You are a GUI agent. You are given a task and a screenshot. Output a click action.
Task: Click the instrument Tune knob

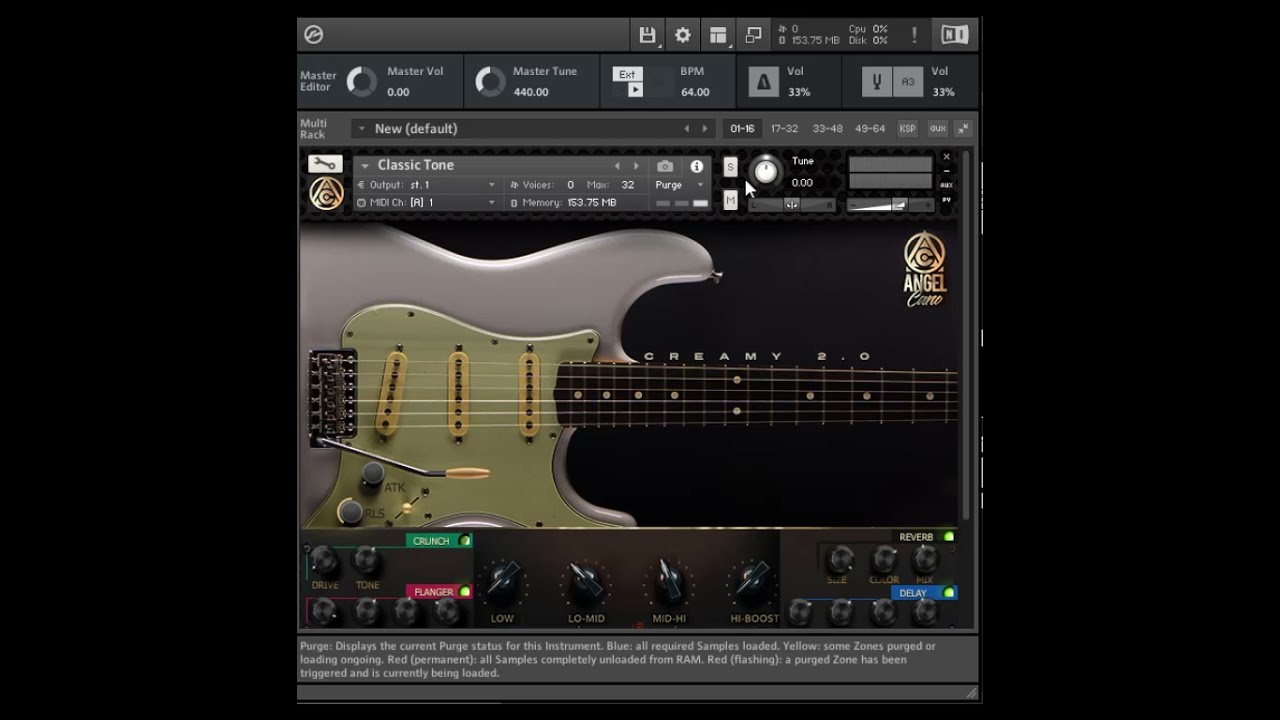[x=765, y=171]
